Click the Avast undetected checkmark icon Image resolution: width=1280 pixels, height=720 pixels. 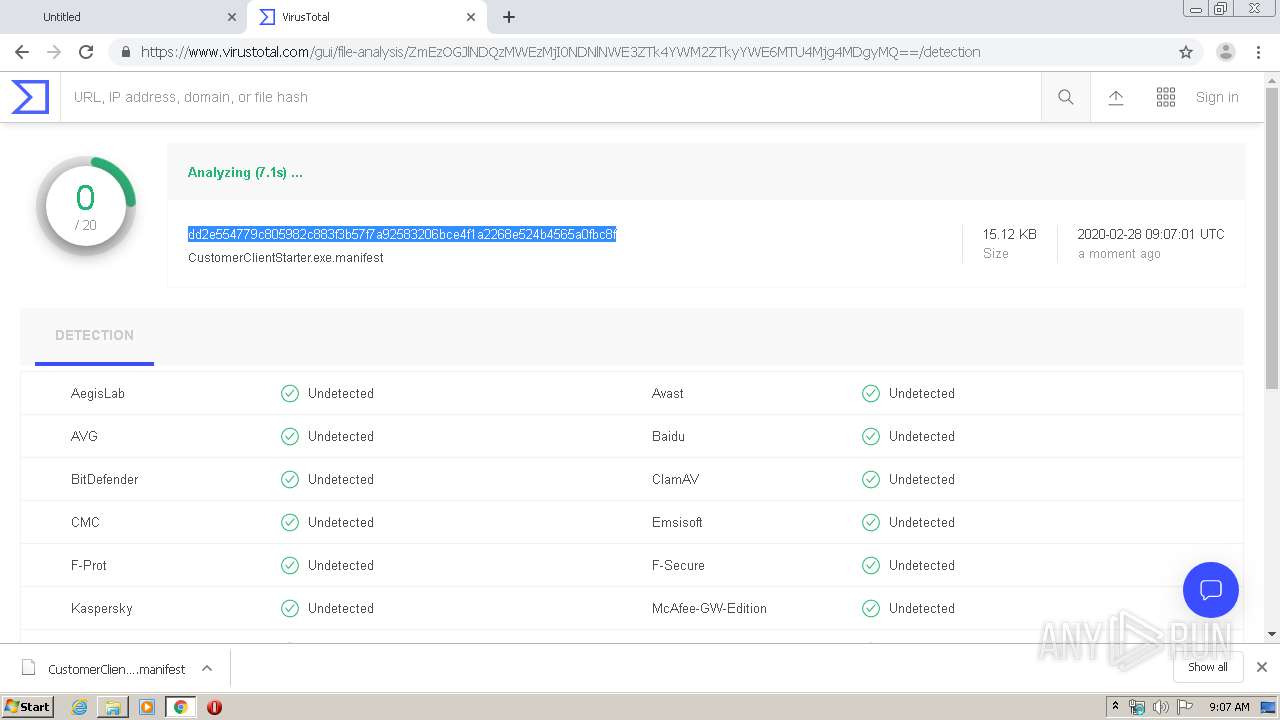[871, 393]
